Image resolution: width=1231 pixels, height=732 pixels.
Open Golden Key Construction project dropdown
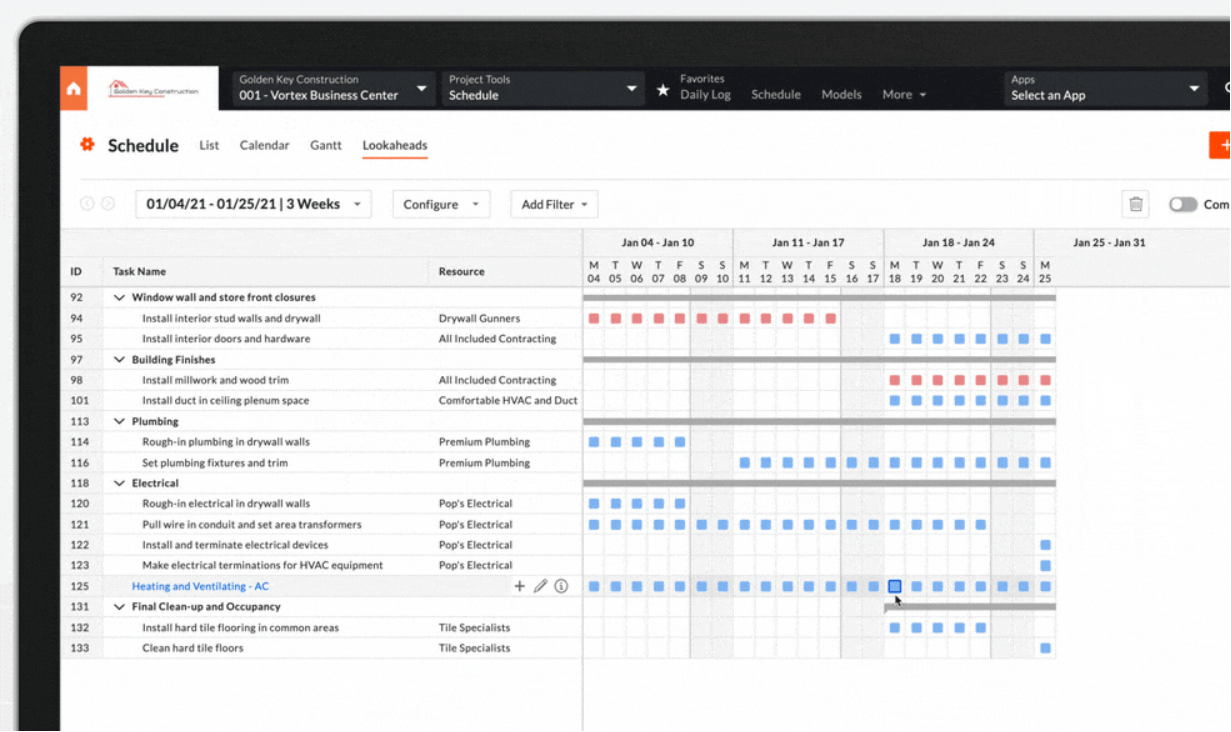click(333, 88)
